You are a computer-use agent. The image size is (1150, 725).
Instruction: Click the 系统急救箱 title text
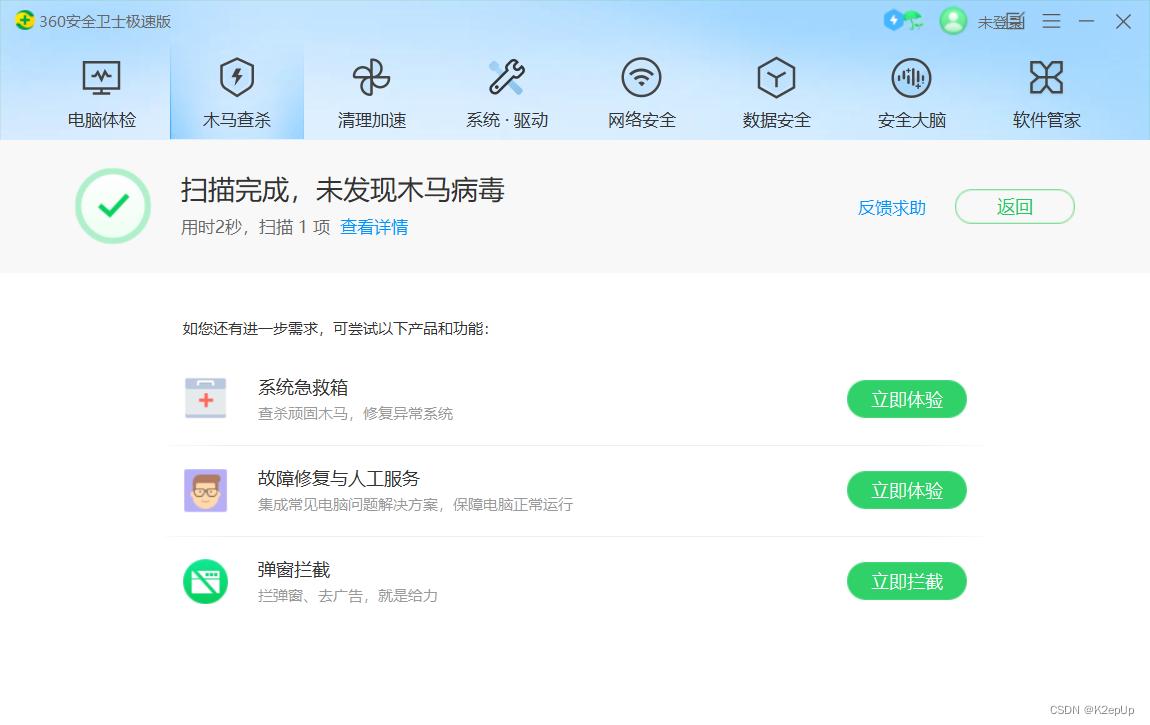click(x=303, y=387)
